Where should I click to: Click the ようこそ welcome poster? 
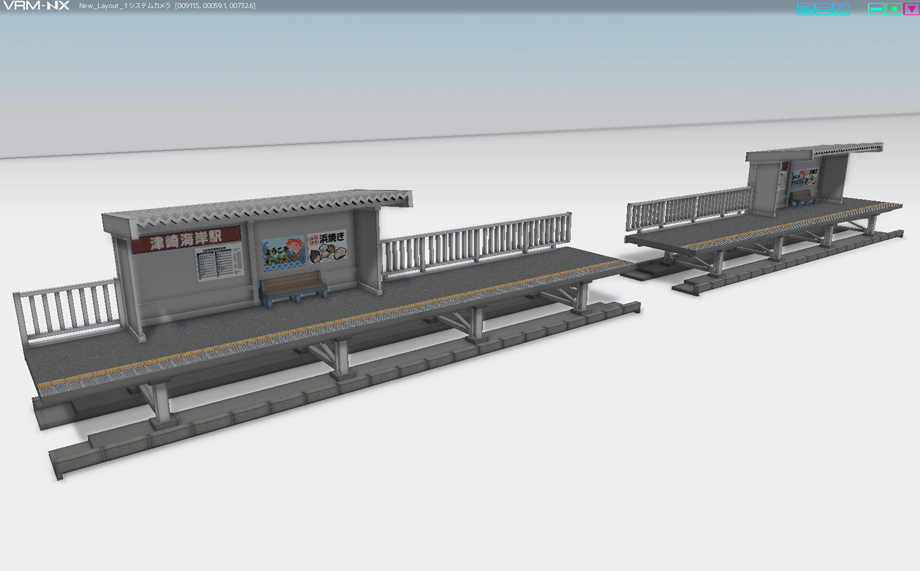284,254
